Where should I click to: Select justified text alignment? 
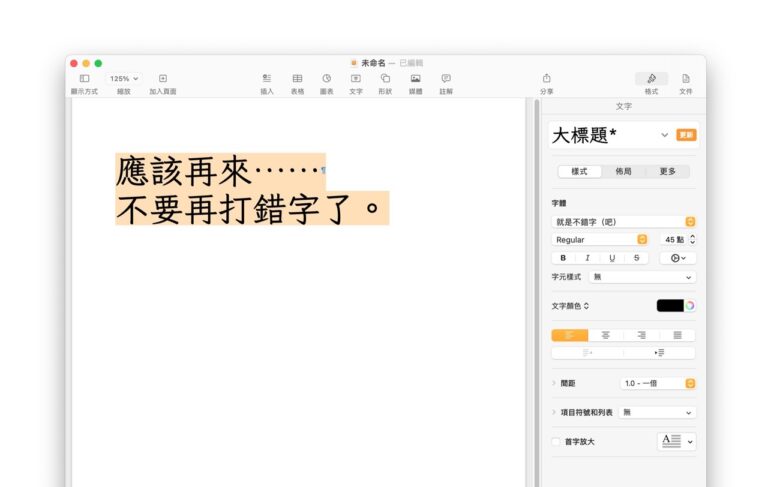click(x=677, y=335)
